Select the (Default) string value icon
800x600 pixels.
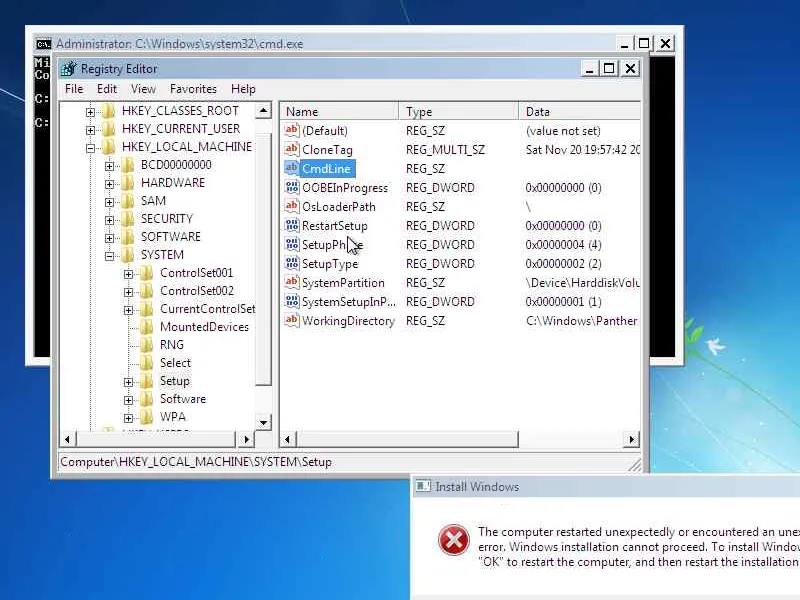click(291, 130)
